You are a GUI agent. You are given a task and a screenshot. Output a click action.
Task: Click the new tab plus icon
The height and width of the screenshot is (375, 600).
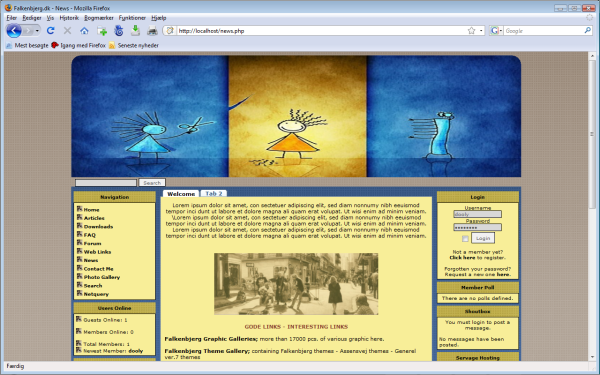click(101, 31)
